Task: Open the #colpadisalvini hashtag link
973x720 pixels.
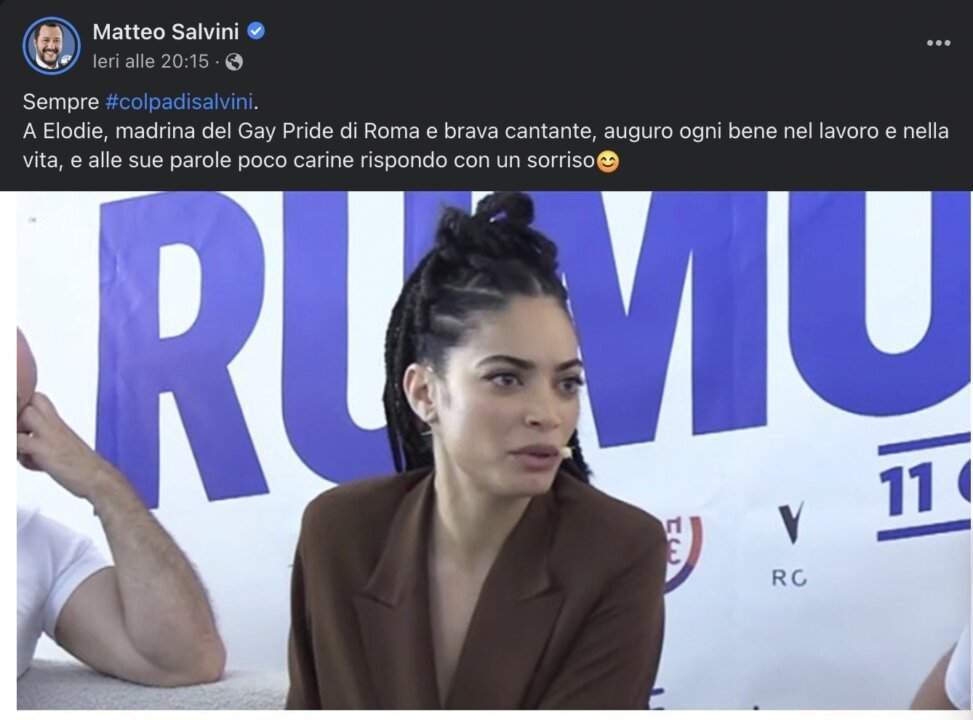Action: [179, 102]
